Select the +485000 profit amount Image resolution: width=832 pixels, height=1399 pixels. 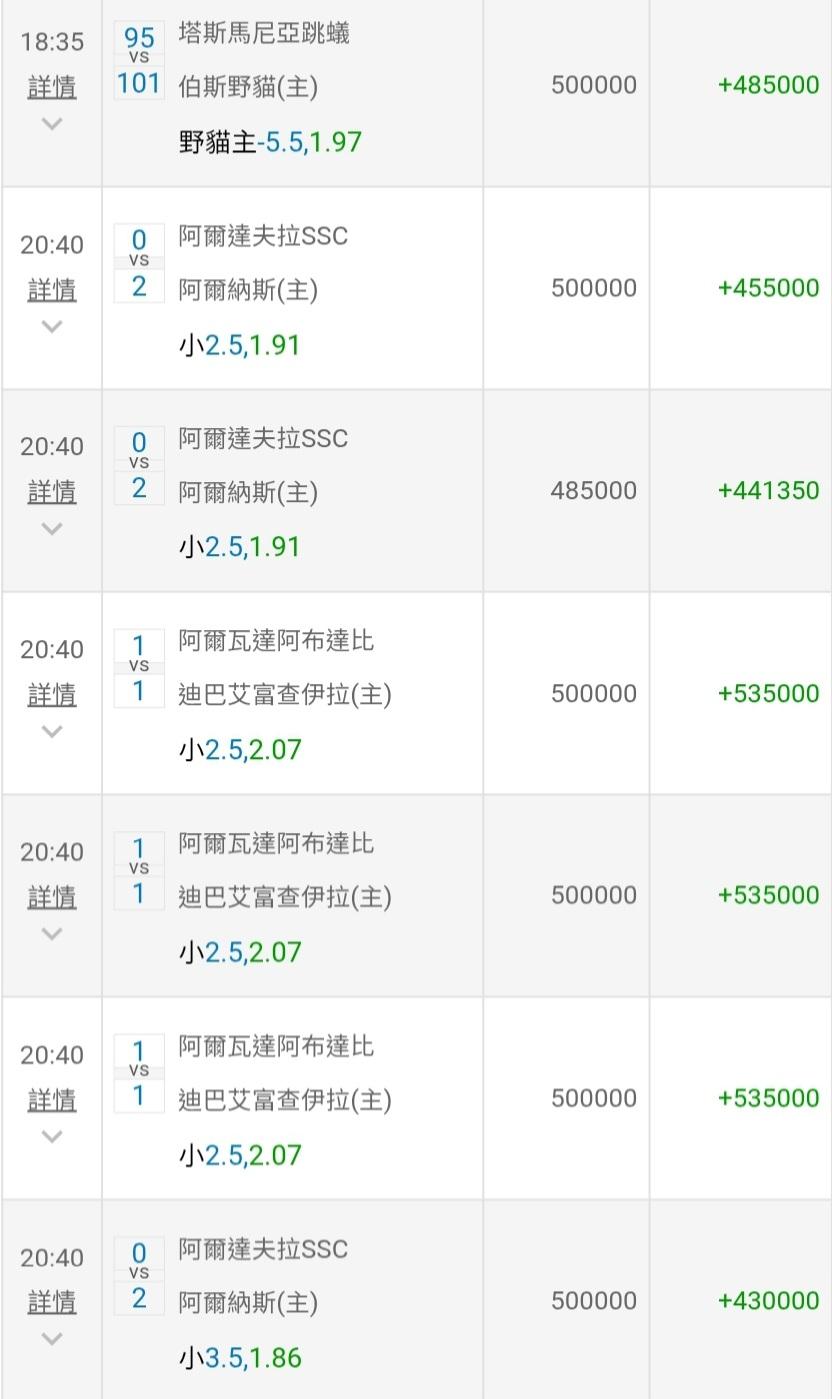(x=768, y=86)
